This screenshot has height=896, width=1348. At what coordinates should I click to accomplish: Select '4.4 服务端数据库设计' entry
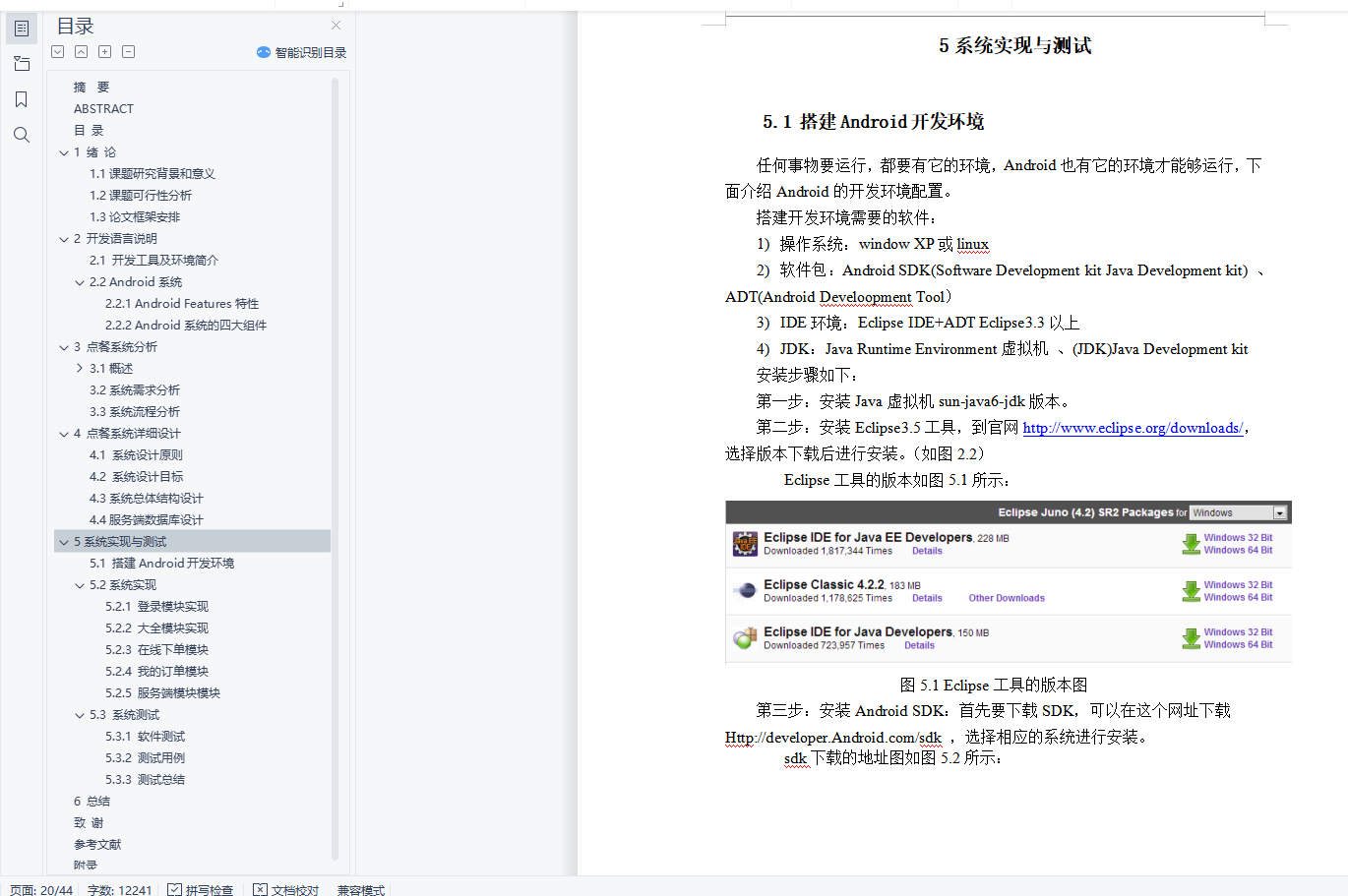pos(147,520)
